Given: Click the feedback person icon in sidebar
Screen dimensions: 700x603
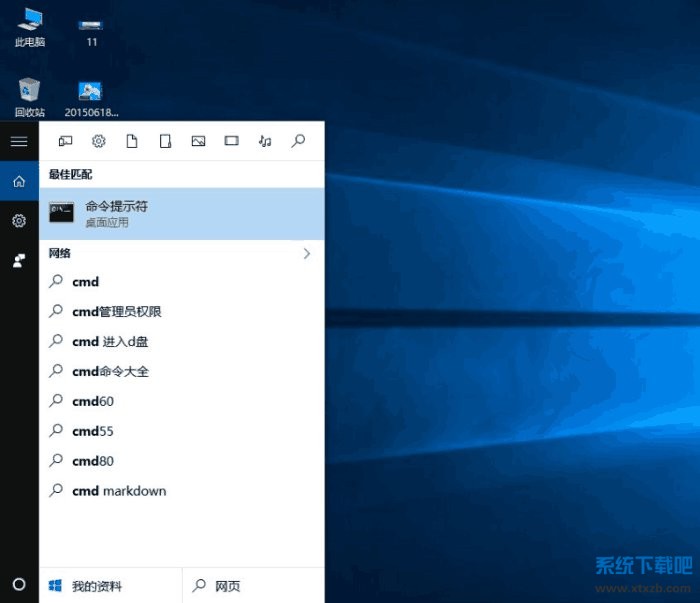Looking at the screenshot, I should (18, 260).
